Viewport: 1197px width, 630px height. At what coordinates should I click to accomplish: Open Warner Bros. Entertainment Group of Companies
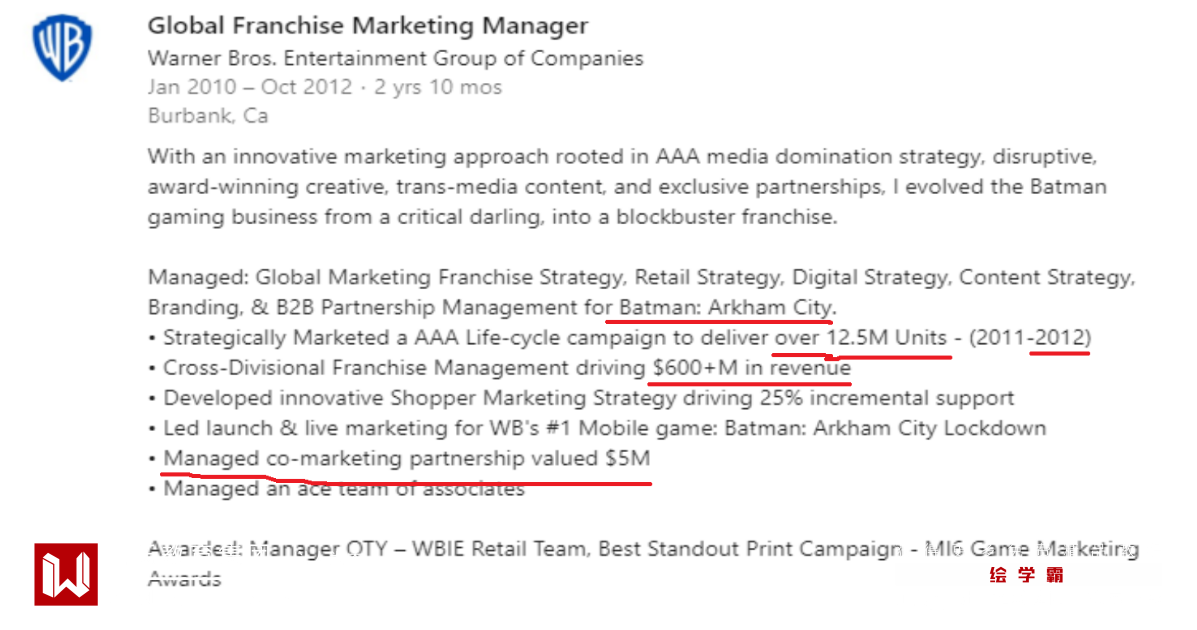coord(395,58)
